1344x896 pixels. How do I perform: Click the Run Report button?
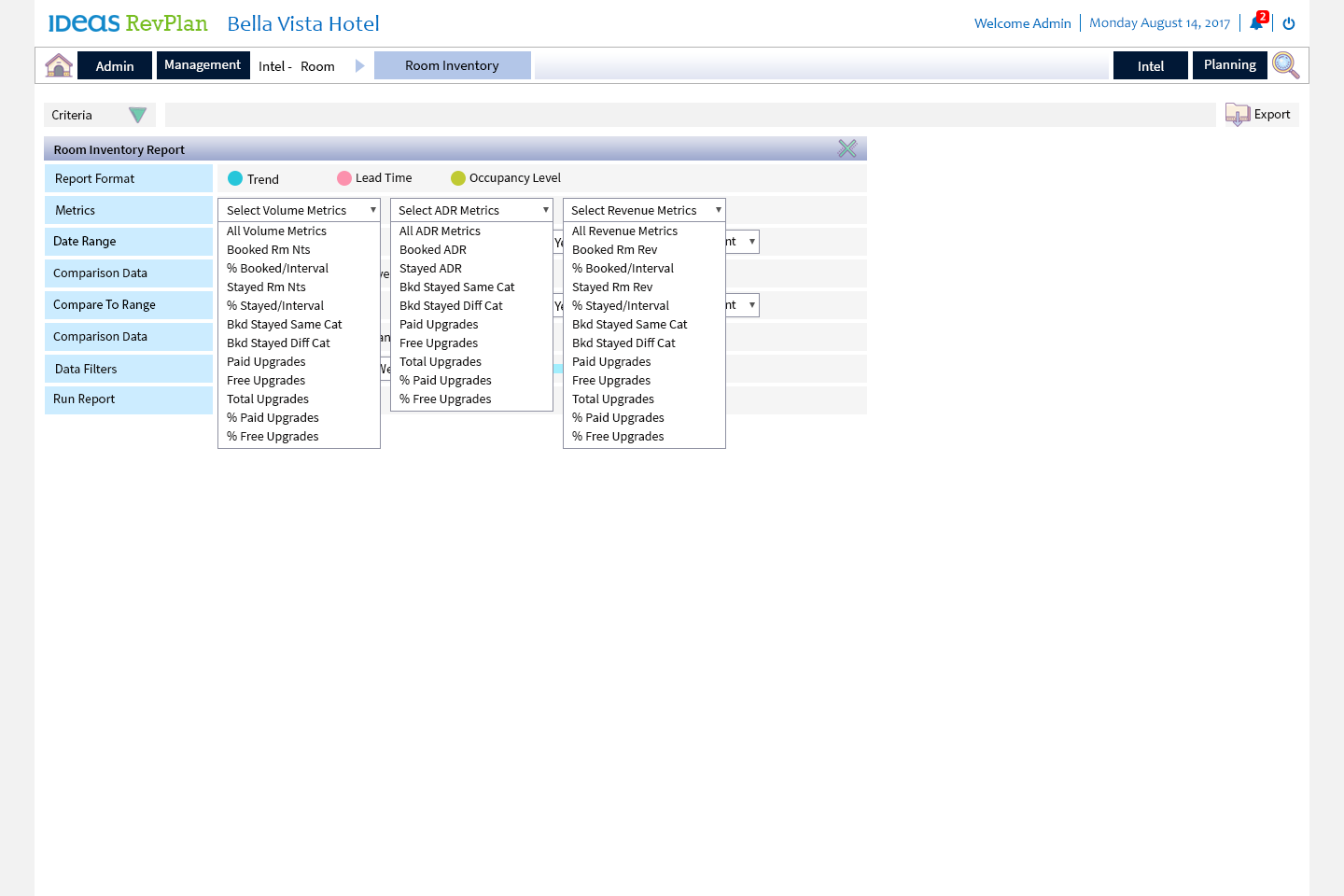tap(84, 399)
